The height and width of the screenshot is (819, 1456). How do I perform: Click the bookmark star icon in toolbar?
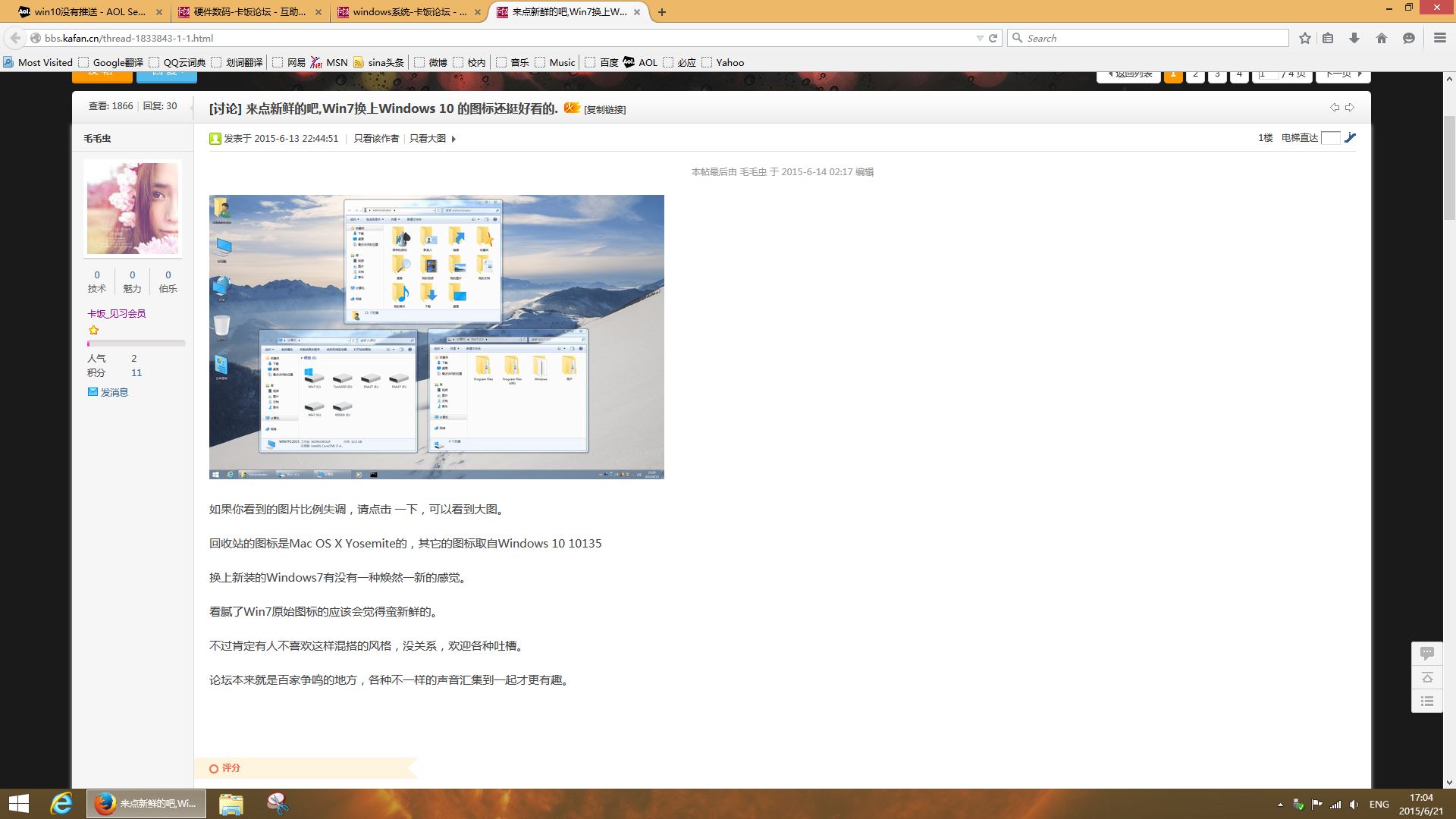(x=1305, y=38)
